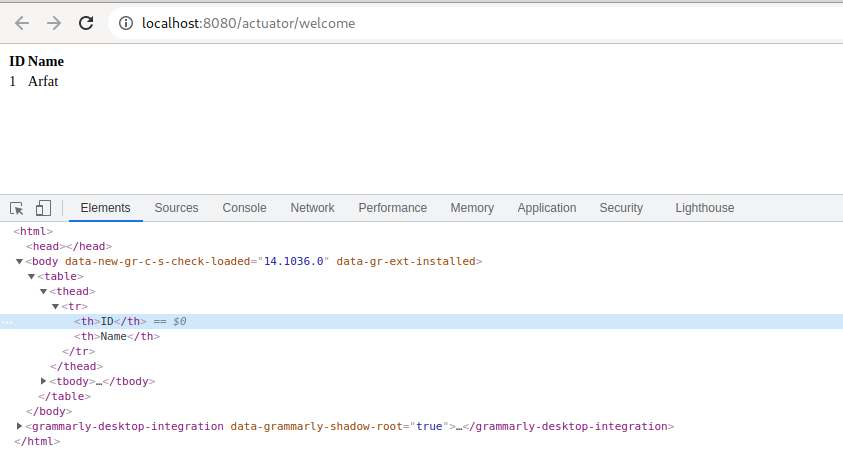Image resolution: width=843 pixels, height=465 pixels.
Task: Select the closing thead tag line
Action: coord(76,367)
